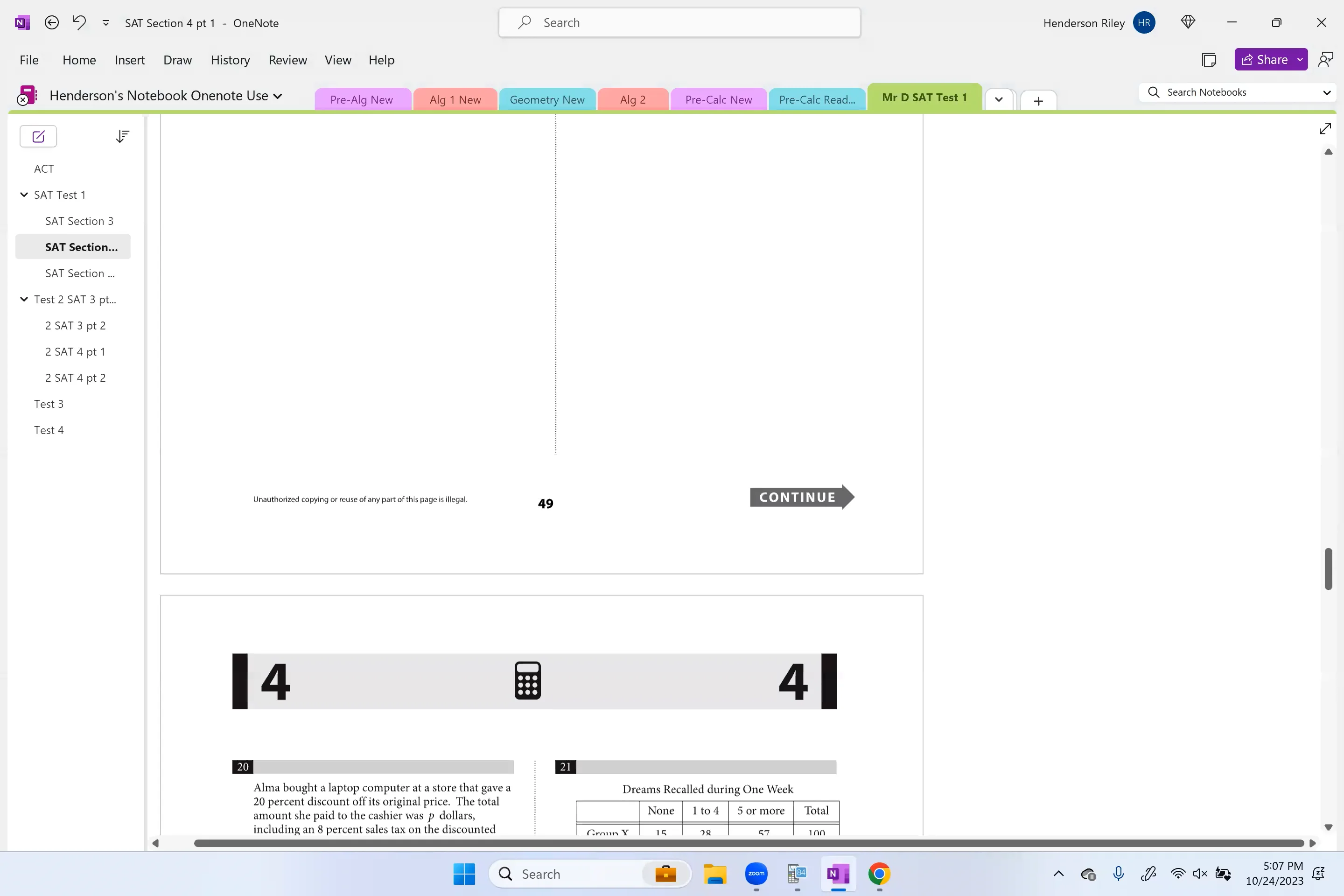Click the back arrow in title bar
This screenshot has width=1344, height=896.
51,23
